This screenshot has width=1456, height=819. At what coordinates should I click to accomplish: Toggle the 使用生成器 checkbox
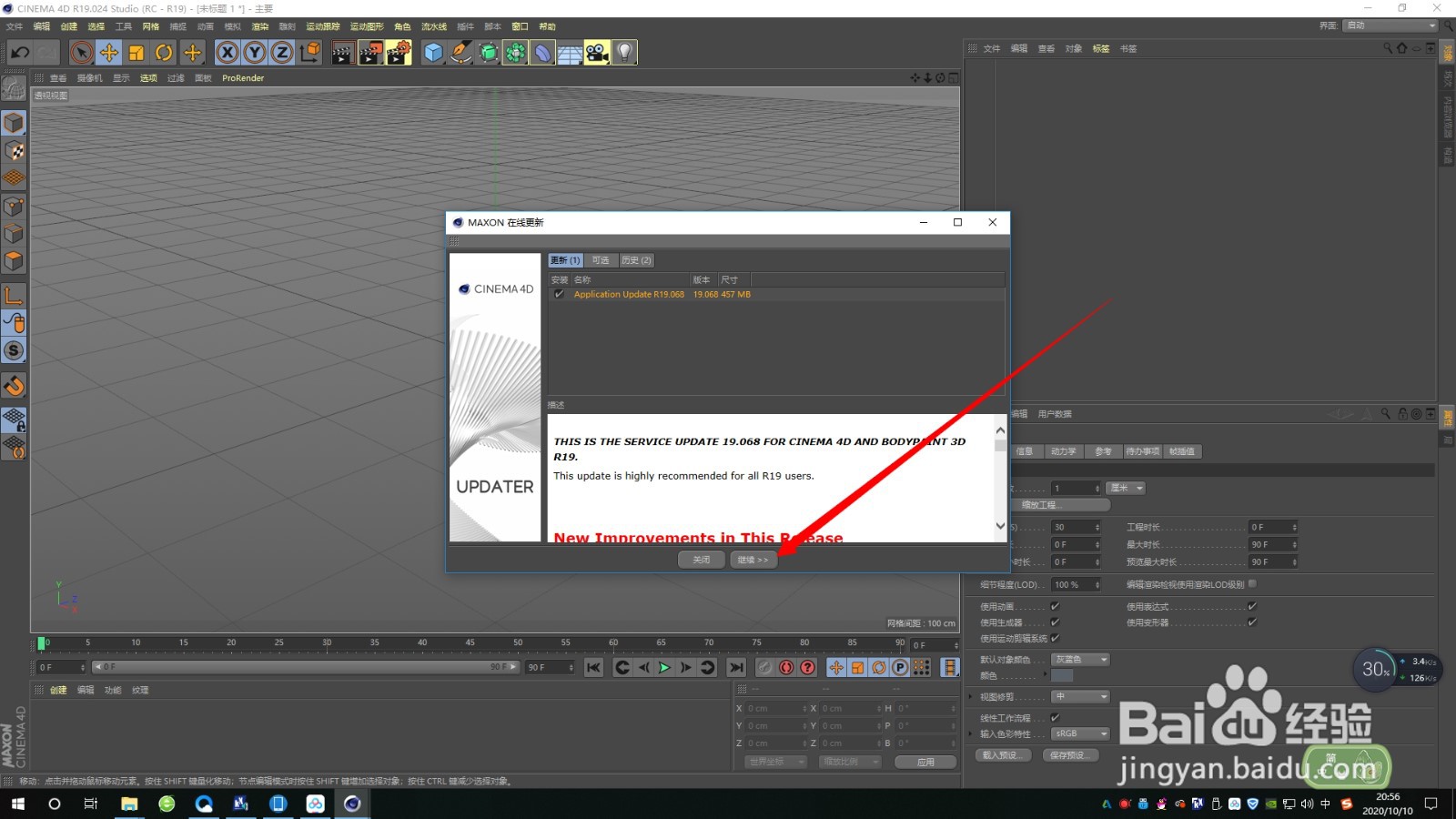(x=1056, y=622)
